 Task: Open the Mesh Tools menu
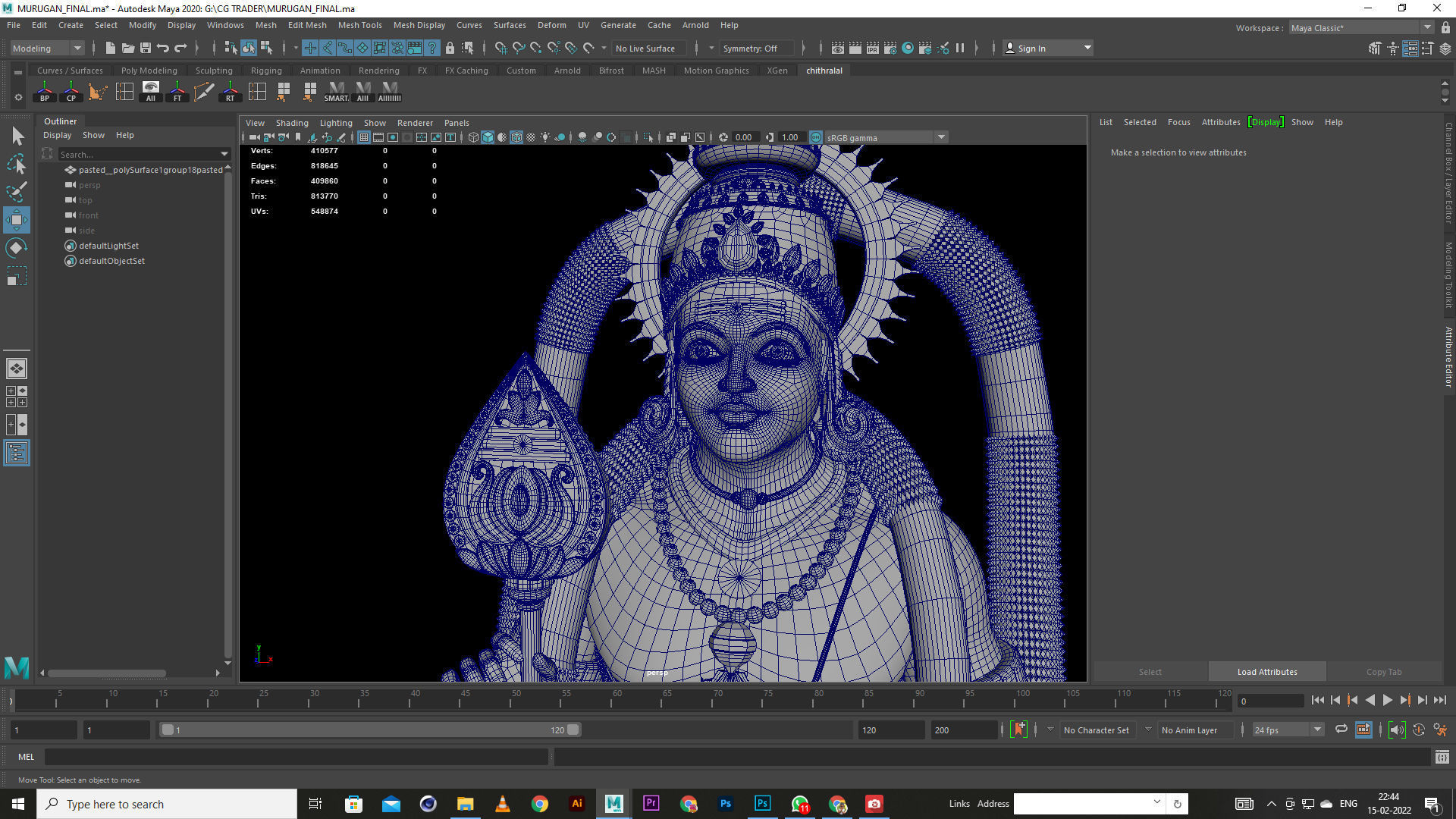(359, 25)
